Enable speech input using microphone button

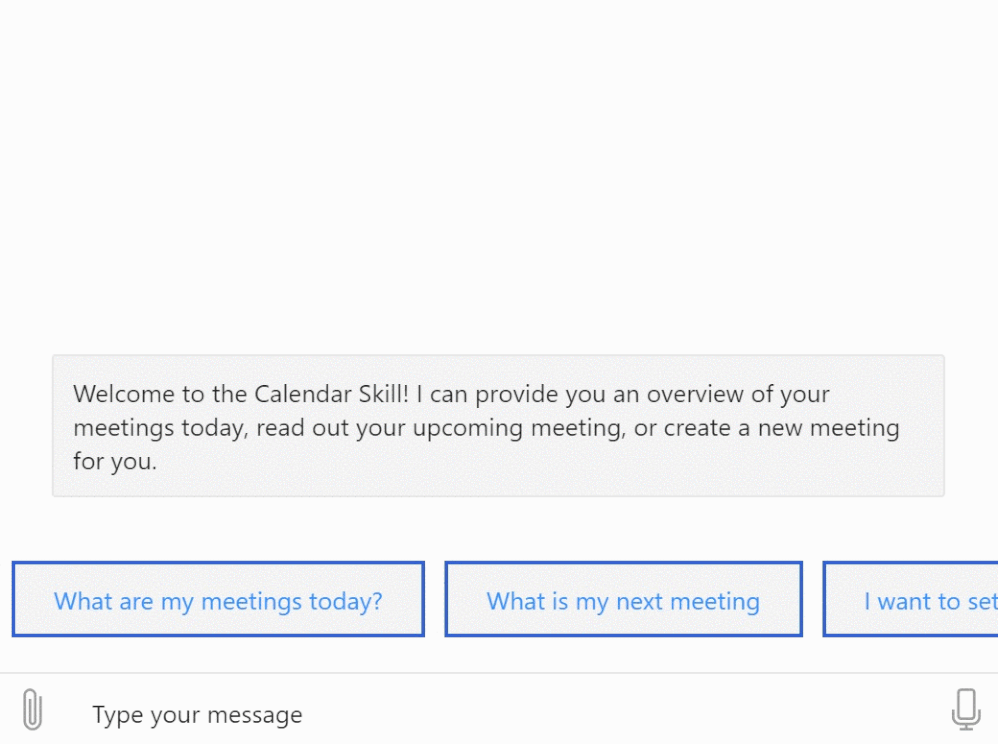click(x=965, y=709)
